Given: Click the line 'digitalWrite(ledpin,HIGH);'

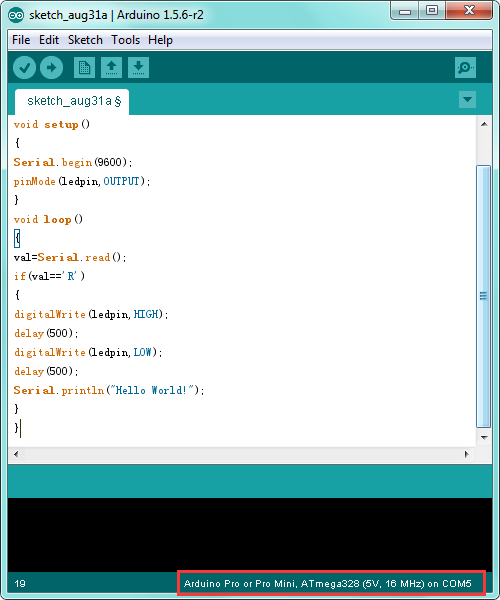Looking at the screenshot, I should [x=91, y=314].
